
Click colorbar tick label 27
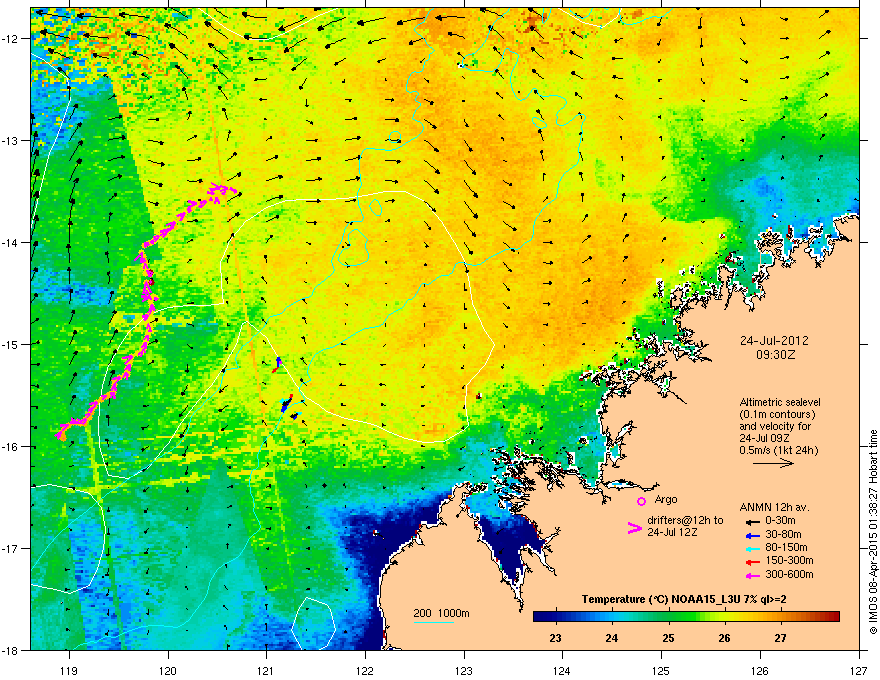[781, 638]
